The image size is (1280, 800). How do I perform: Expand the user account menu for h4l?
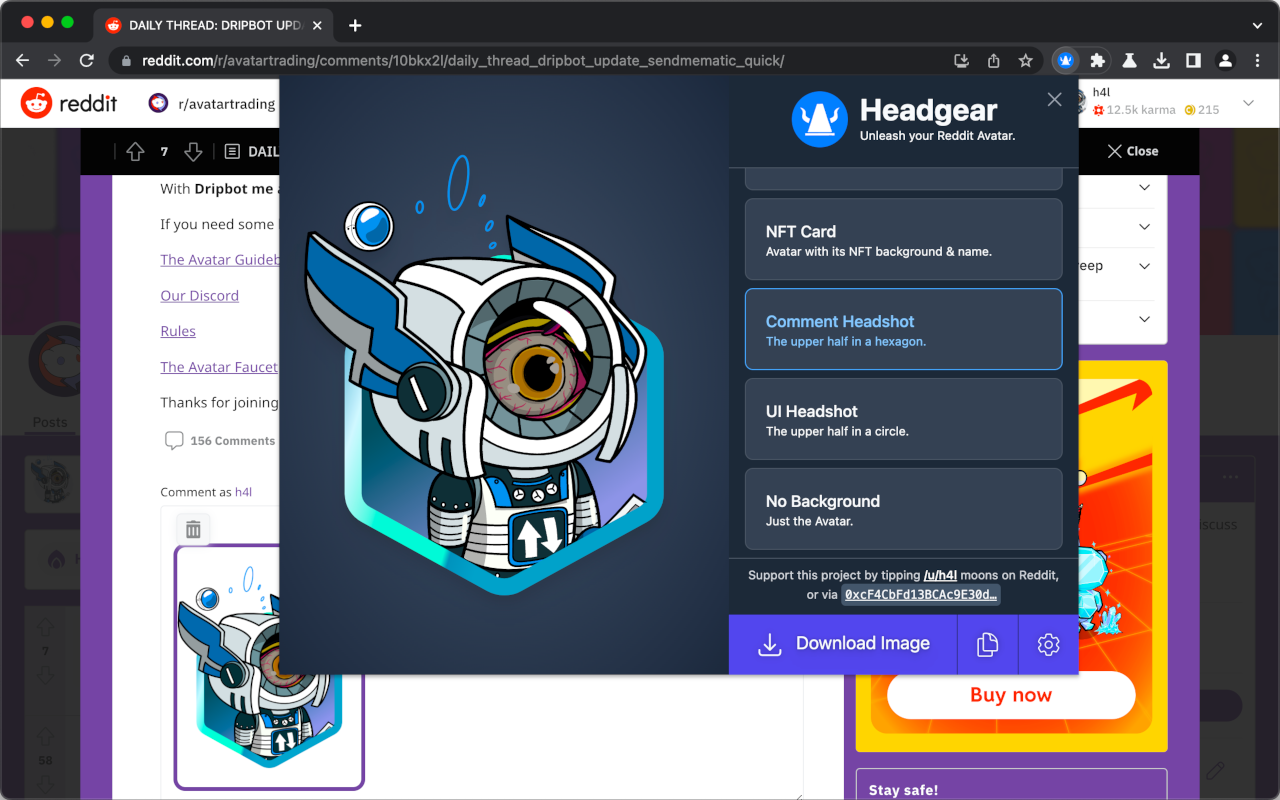click(x=1247, y=103)
